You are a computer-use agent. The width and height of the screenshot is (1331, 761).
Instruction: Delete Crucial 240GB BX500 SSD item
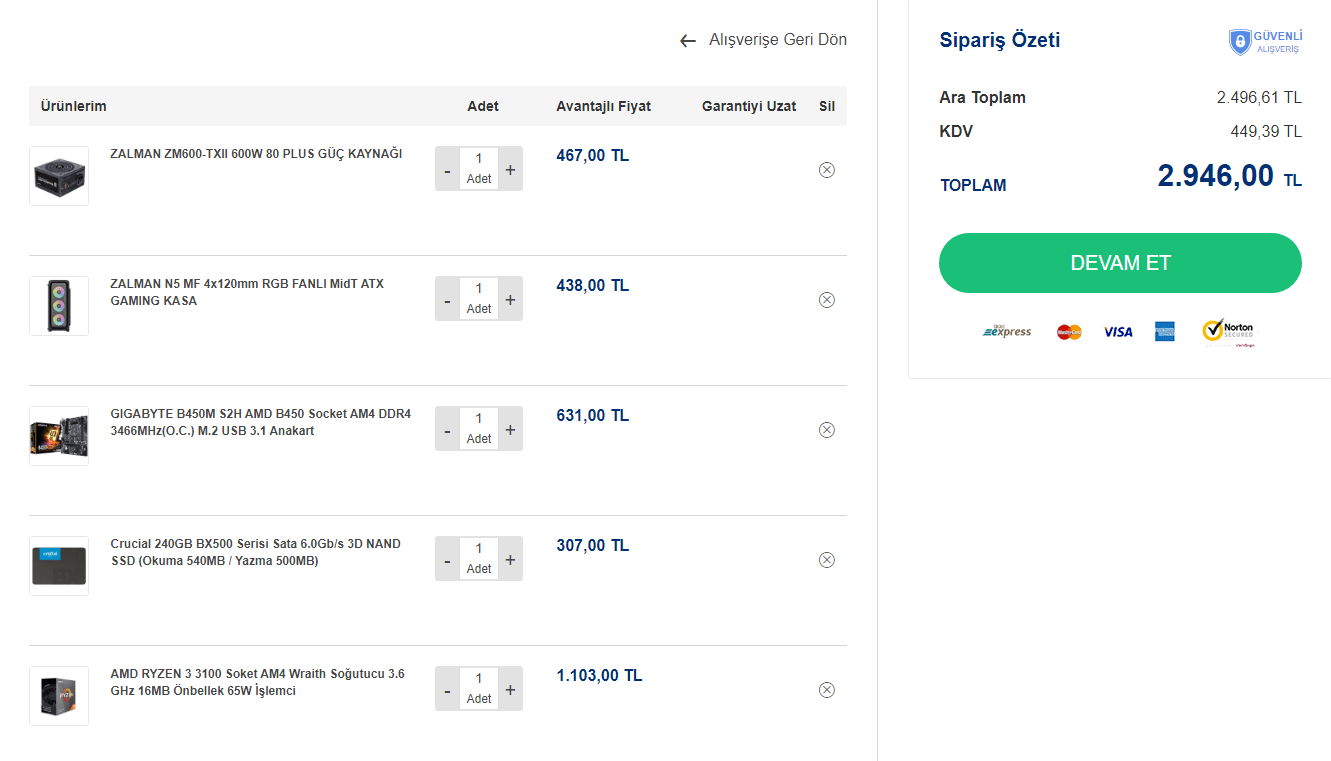tap(826, 560)
